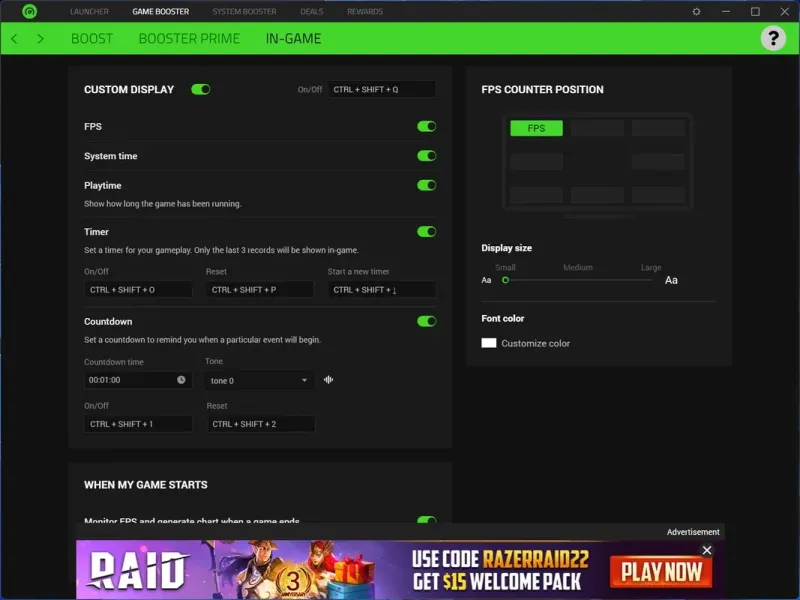Open the help question mark icon
Image resolution: width=800 pixels, height=600 pixels.
click(x=773, y=38)
